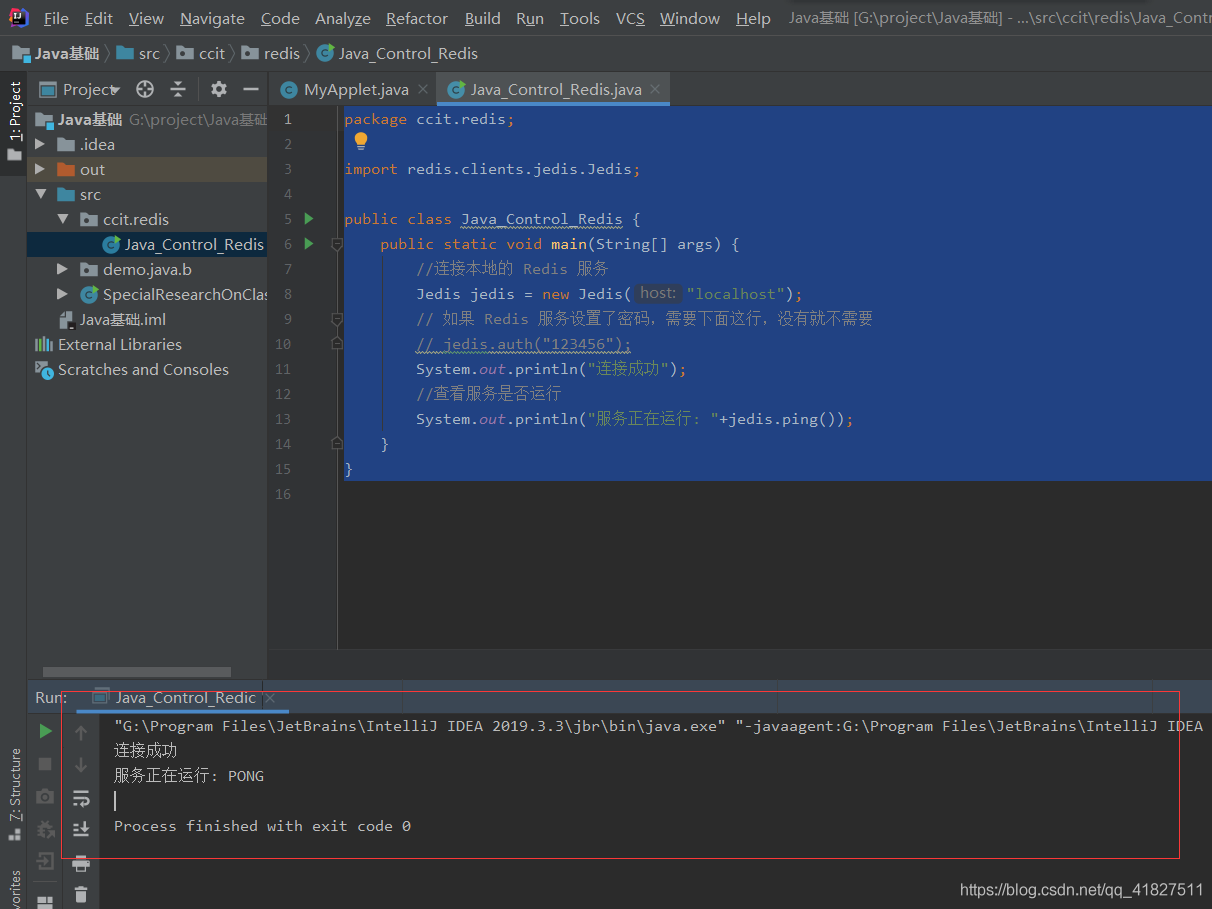Stop the running process

(44, 763)
